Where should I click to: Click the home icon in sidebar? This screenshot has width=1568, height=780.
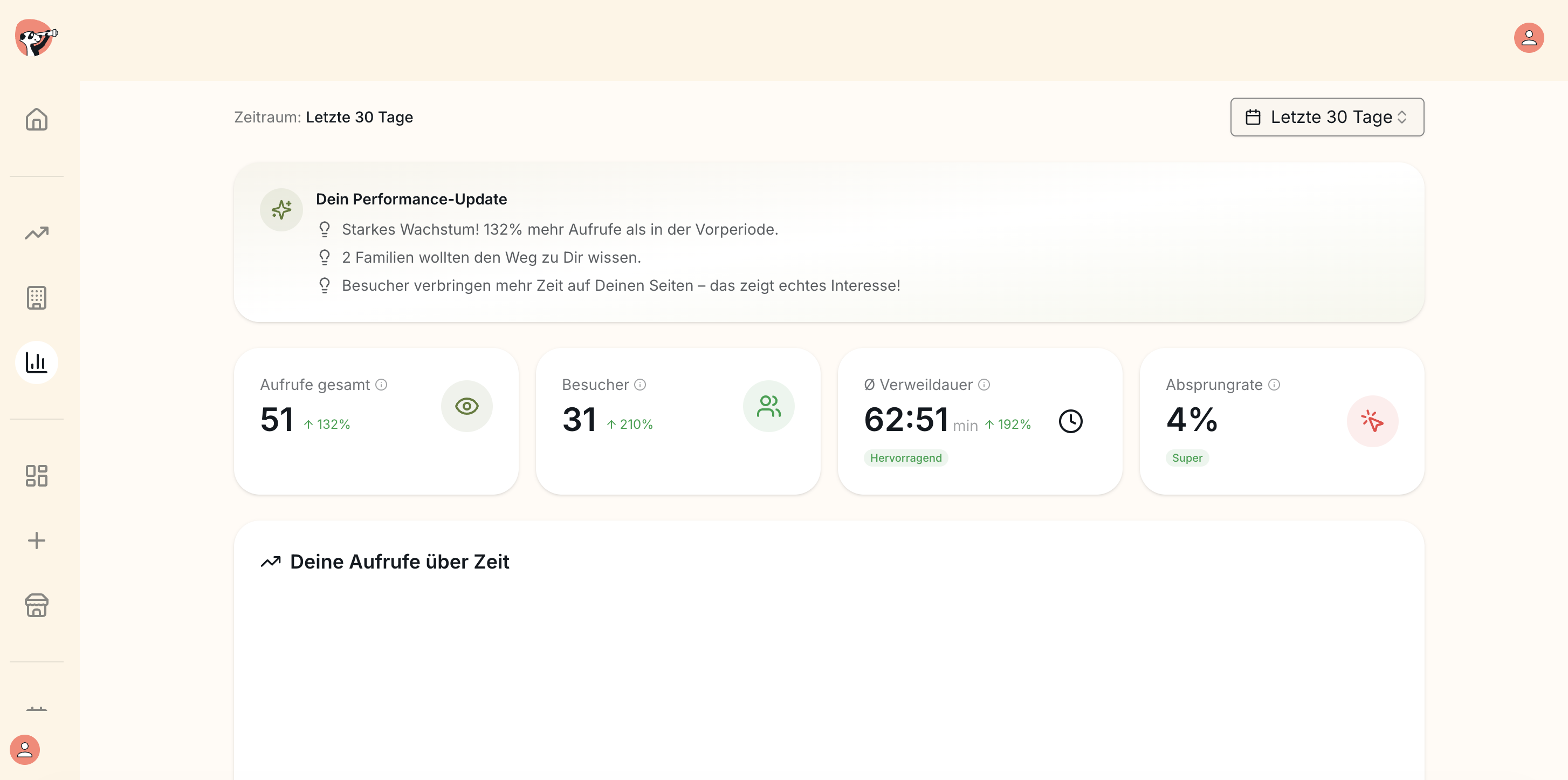37,119
